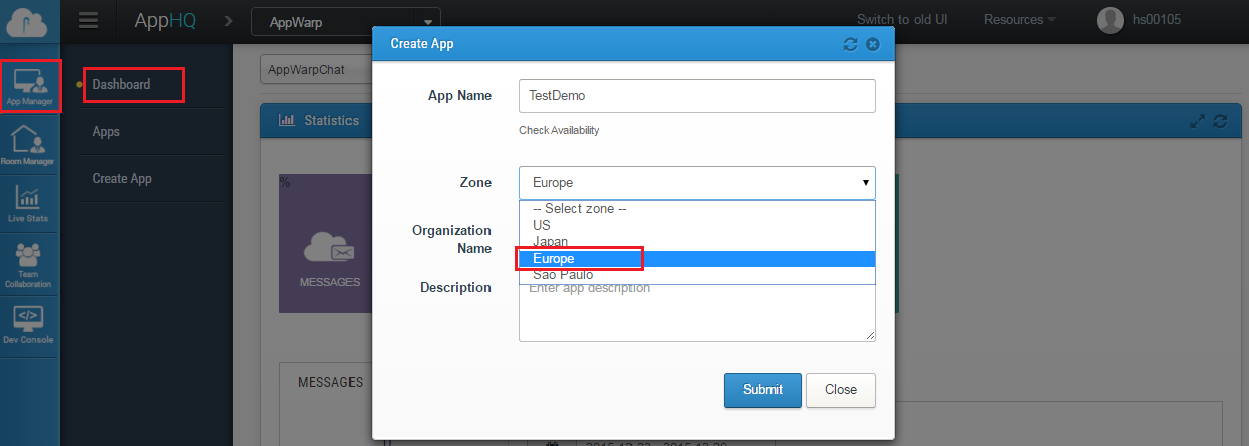This screenshot has width=1249, height=446.
Task: Close the Create App dialog with the X icon
Action: click(x=872, y=44)
